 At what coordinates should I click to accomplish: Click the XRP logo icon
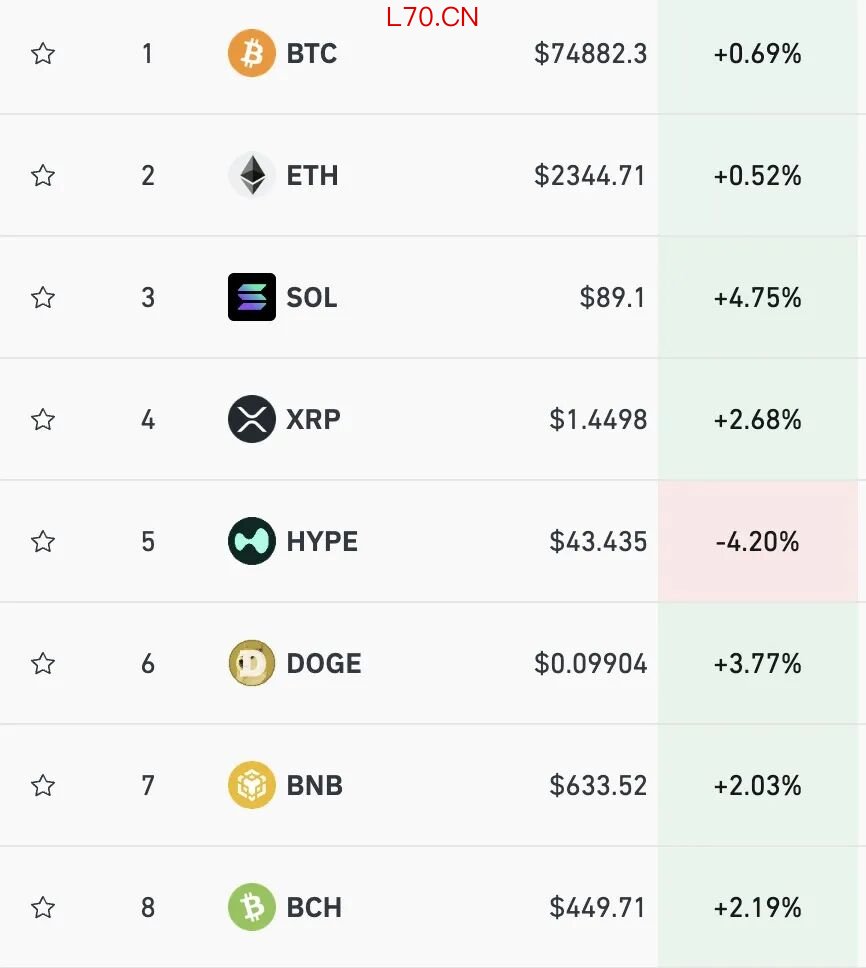(x=251, y=419)
